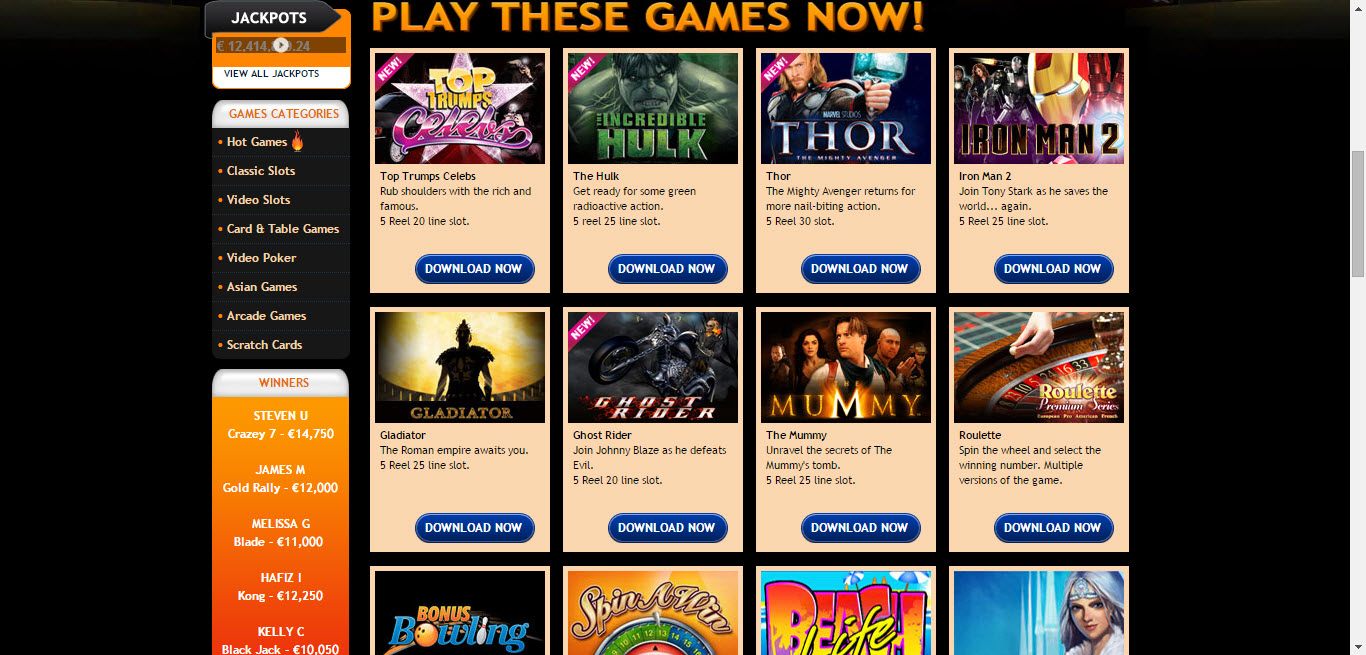Open The Incredible Hulk game image
The width and height of the screenshot is (1366, 655).
(653, 108)
